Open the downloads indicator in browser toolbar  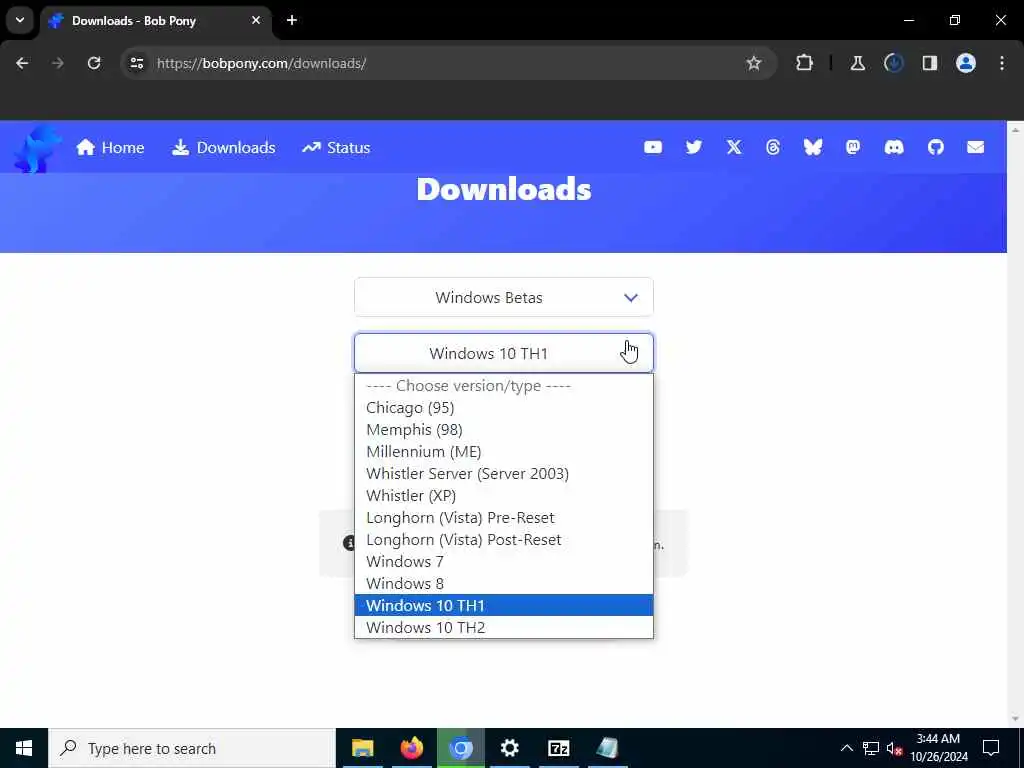tap(893, 63)
